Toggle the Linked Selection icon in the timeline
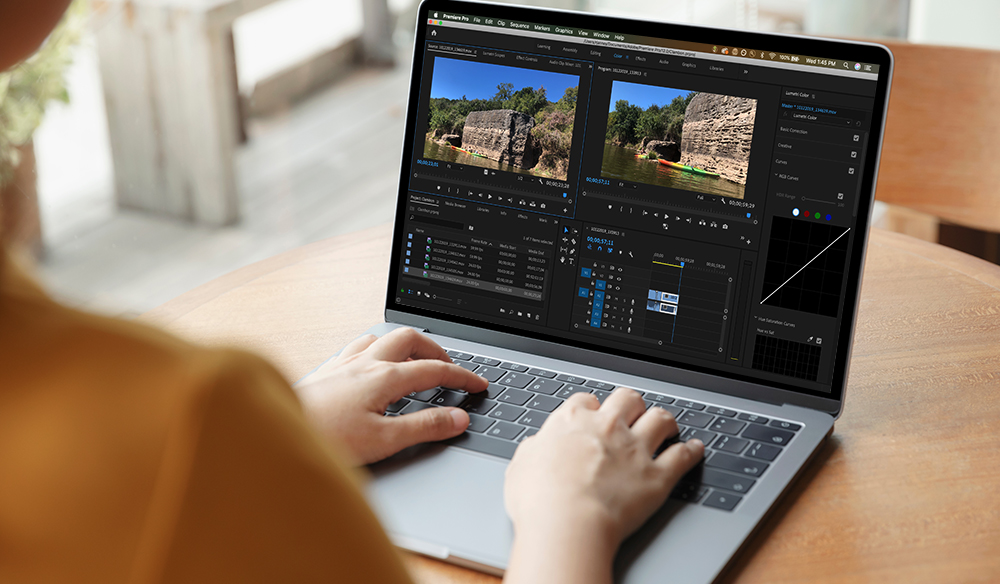Screen dimensions: 1000x584 (x=609, y=250)
